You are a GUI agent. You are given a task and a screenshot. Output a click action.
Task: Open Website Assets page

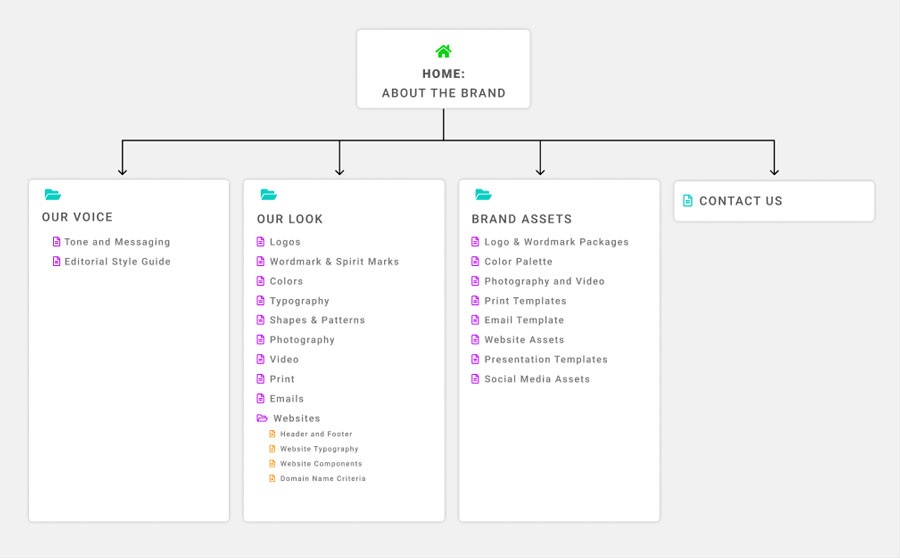point(524,339)
